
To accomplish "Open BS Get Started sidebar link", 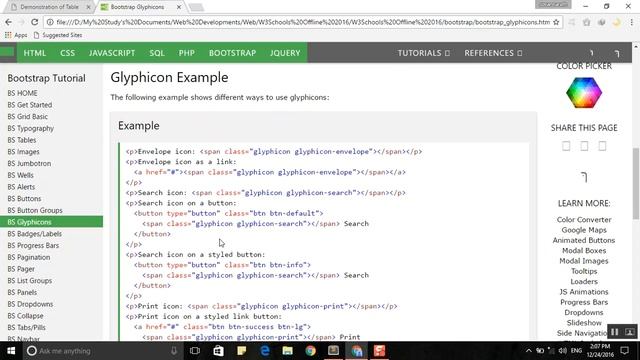I will pos(30,105).
